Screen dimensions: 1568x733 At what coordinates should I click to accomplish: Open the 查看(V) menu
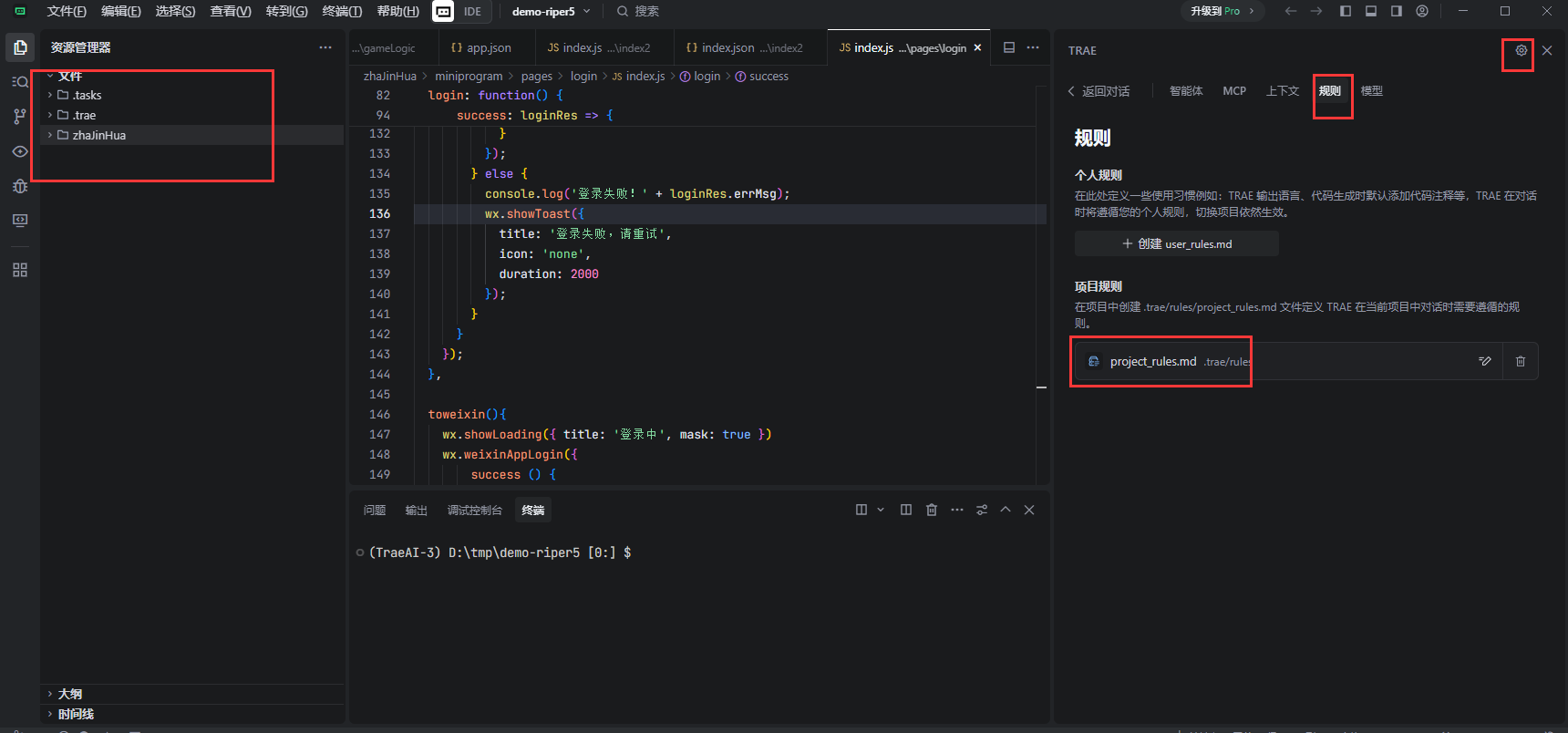click(231, 11)
